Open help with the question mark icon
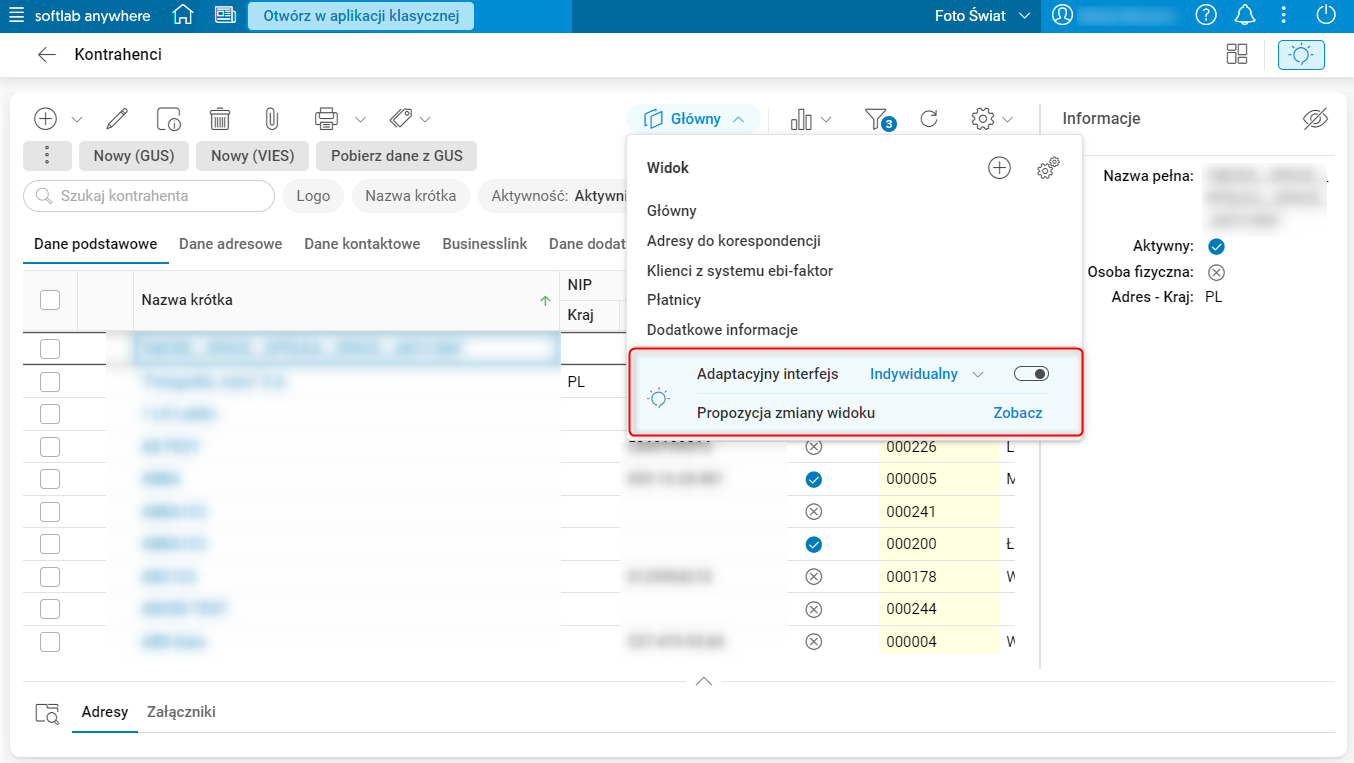The width and height of the screenshot is (1354, 763). tap(1206, 16)
